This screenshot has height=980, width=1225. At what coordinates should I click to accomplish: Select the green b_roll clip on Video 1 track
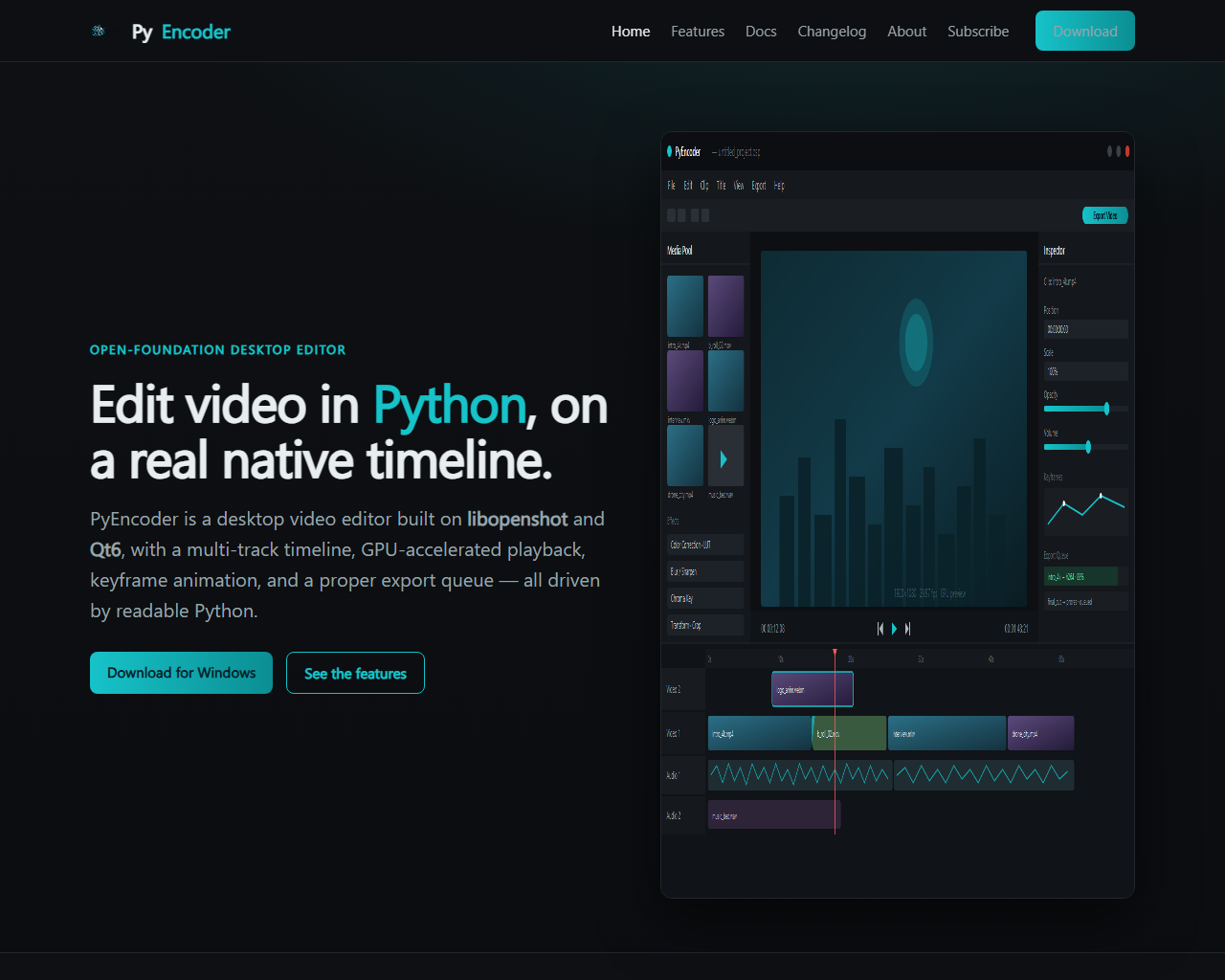pyautogui.click(x=850, y=733)
